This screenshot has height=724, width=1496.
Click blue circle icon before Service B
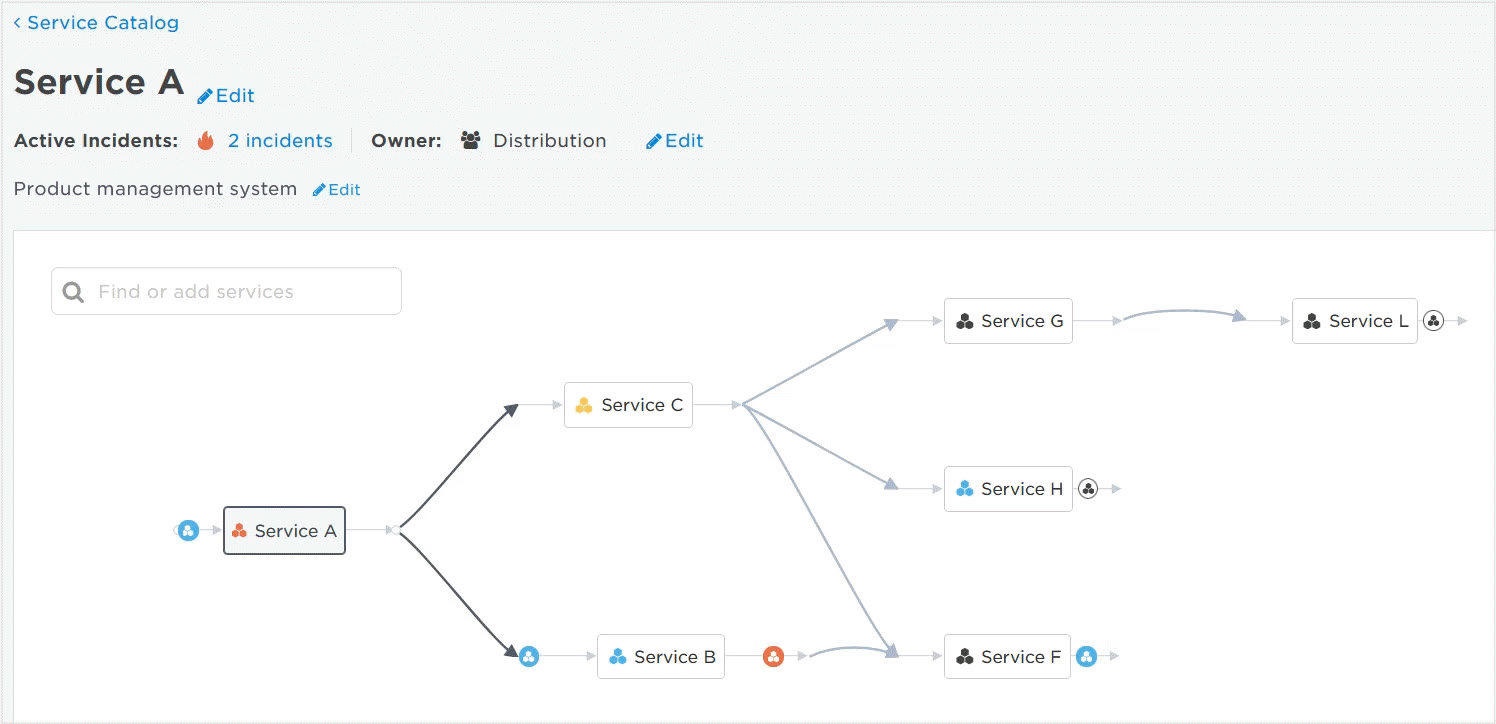(x=529, y=657)
